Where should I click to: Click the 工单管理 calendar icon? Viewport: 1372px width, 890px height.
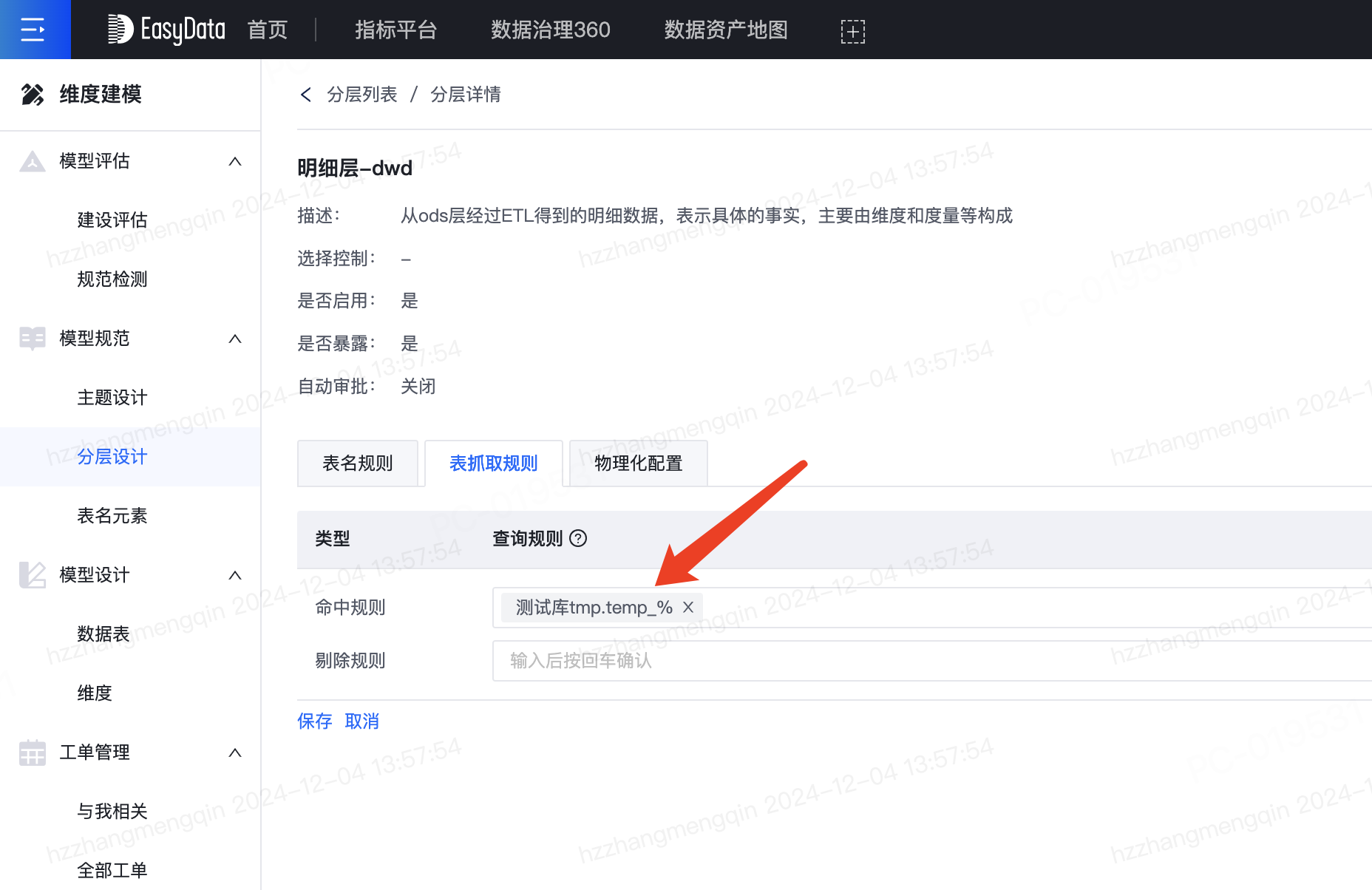click(33, 753)
